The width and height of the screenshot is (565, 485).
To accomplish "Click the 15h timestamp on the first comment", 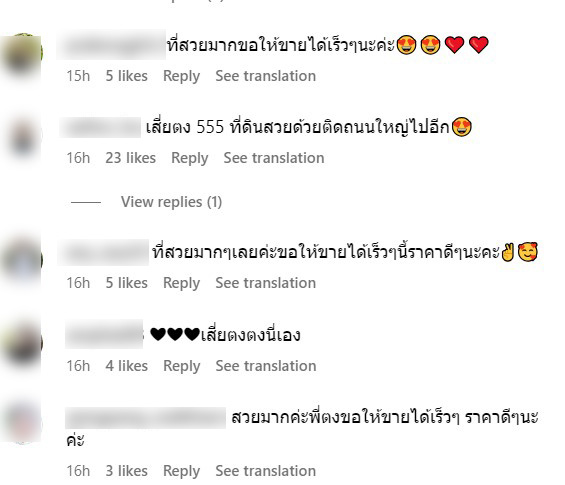I will pyautogui.click(x=78, y=76).
